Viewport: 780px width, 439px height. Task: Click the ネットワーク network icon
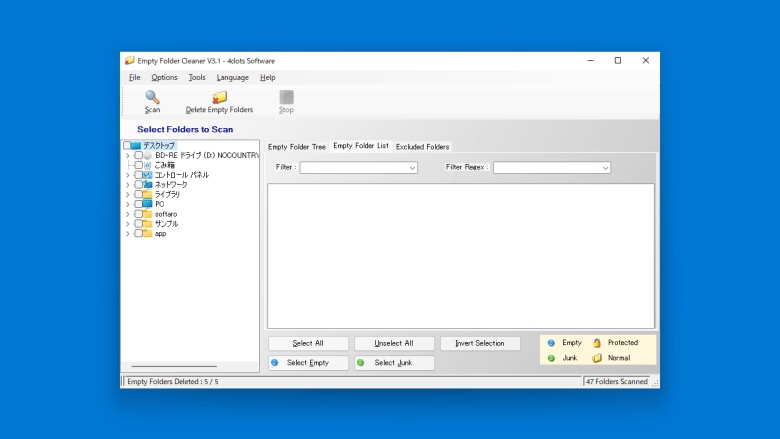point(148,184)
